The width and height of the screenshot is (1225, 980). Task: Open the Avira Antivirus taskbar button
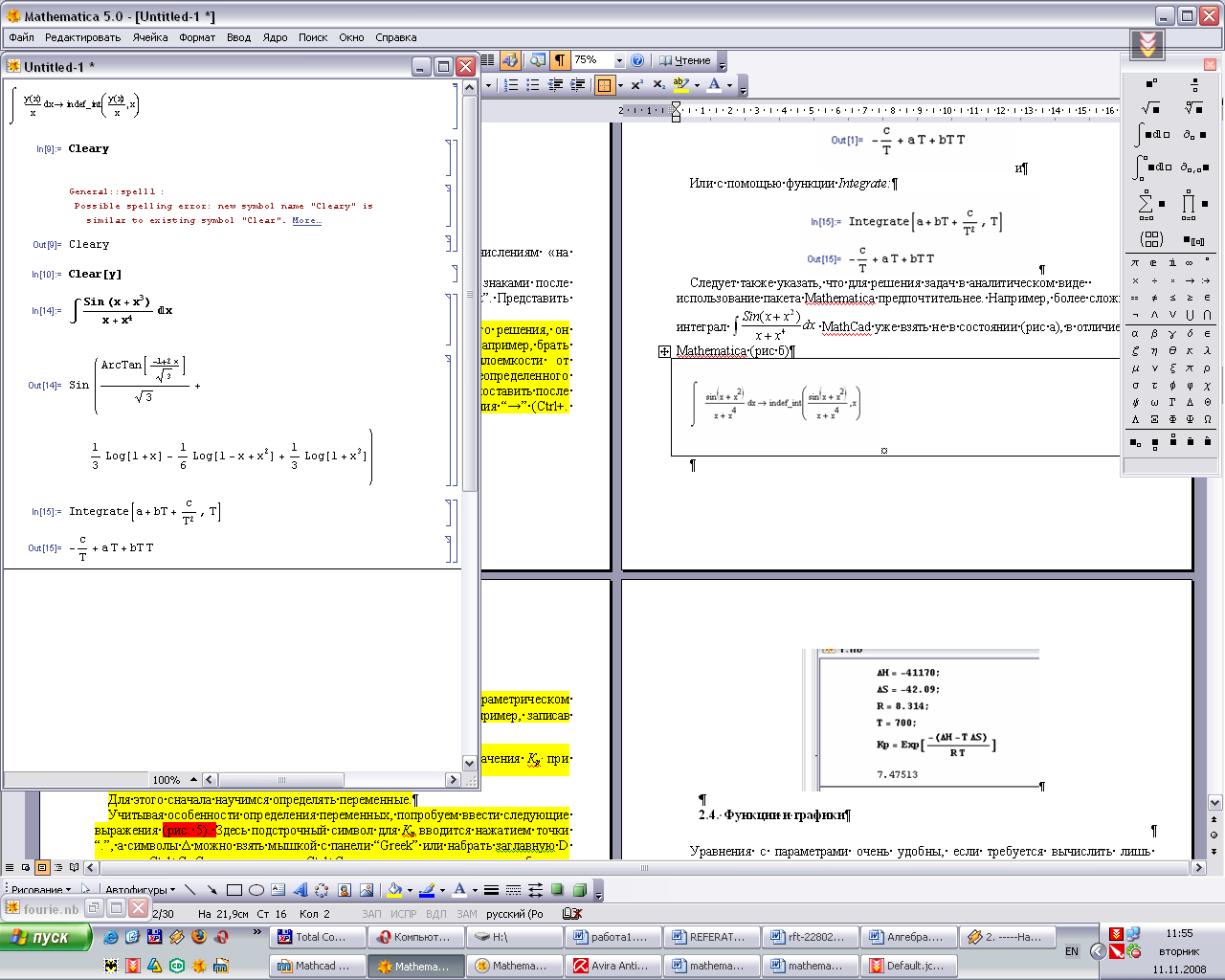611,966
